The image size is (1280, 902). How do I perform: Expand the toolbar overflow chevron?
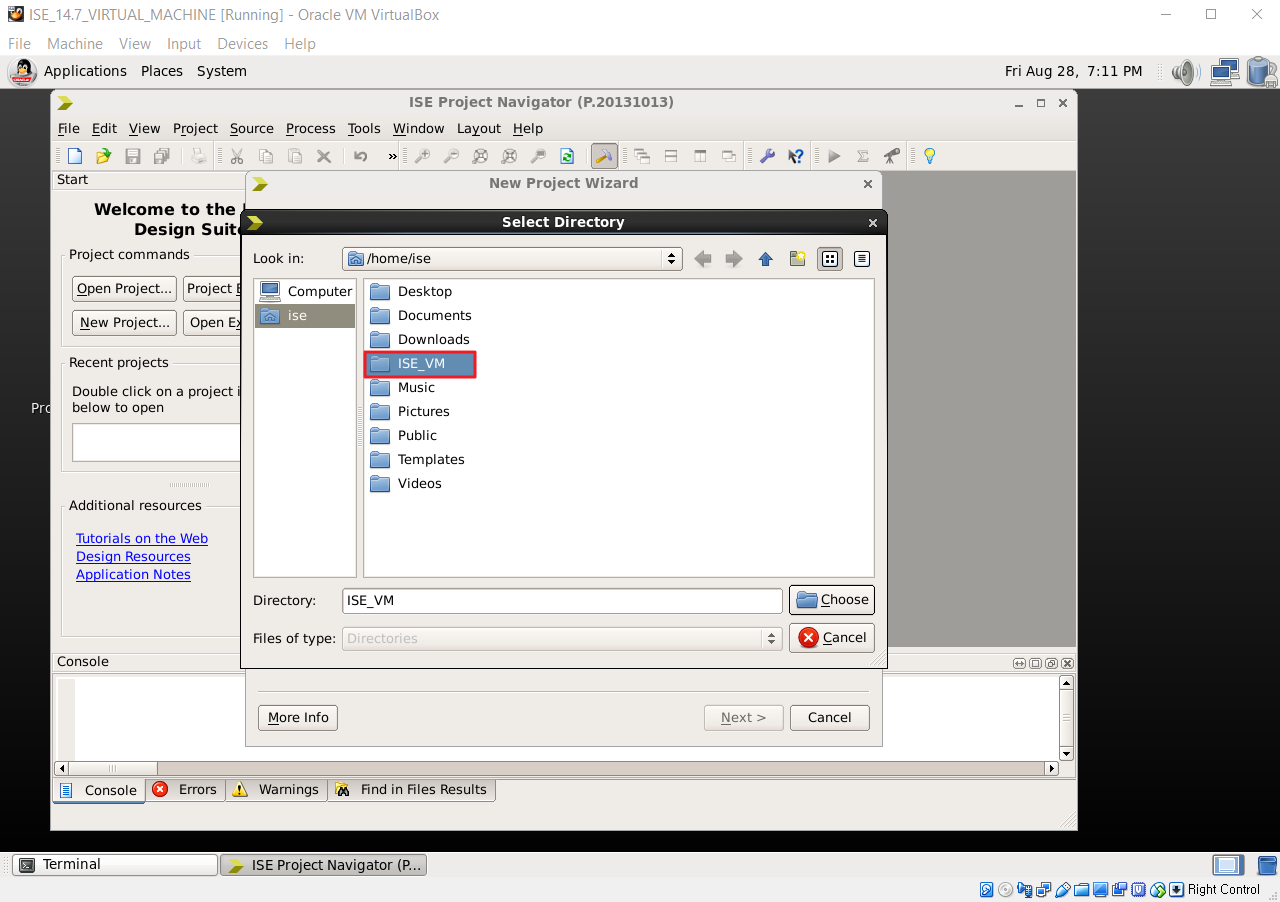pos(392,156)
